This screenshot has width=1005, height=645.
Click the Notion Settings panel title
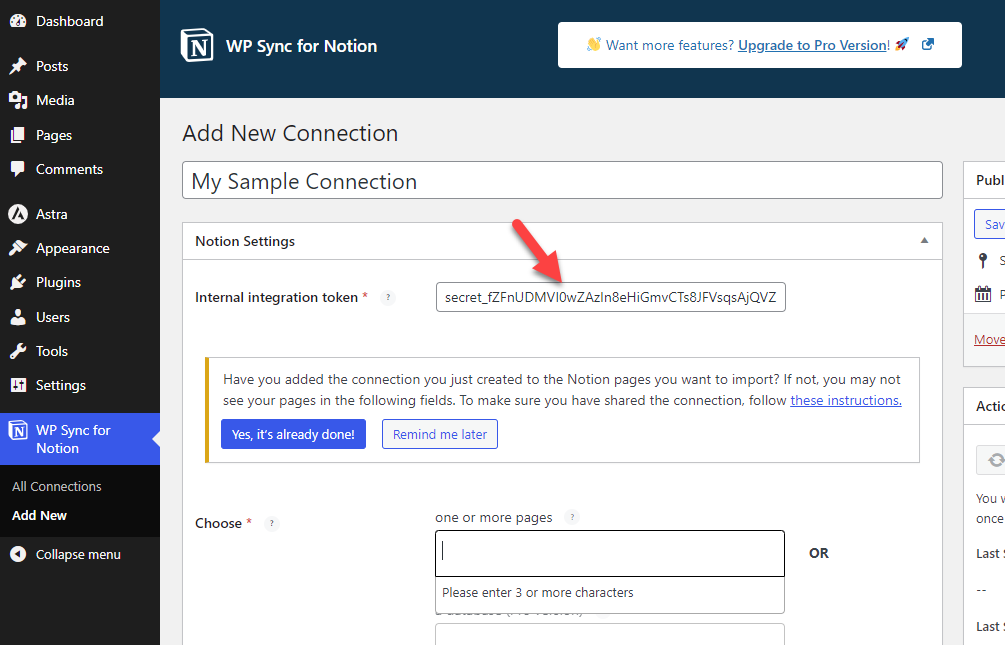245,241
